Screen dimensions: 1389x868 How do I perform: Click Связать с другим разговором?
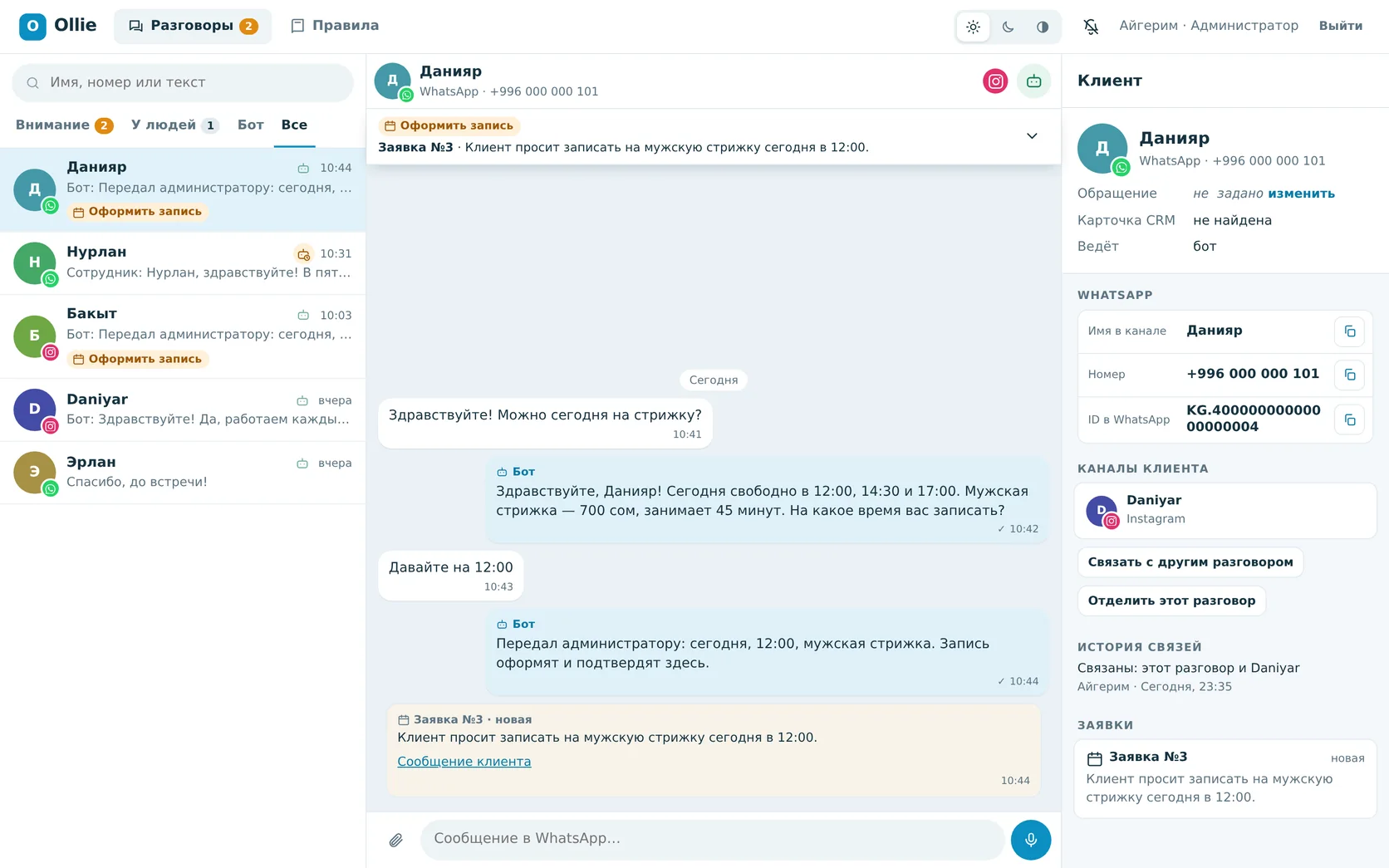click(x=1190, y=562)
